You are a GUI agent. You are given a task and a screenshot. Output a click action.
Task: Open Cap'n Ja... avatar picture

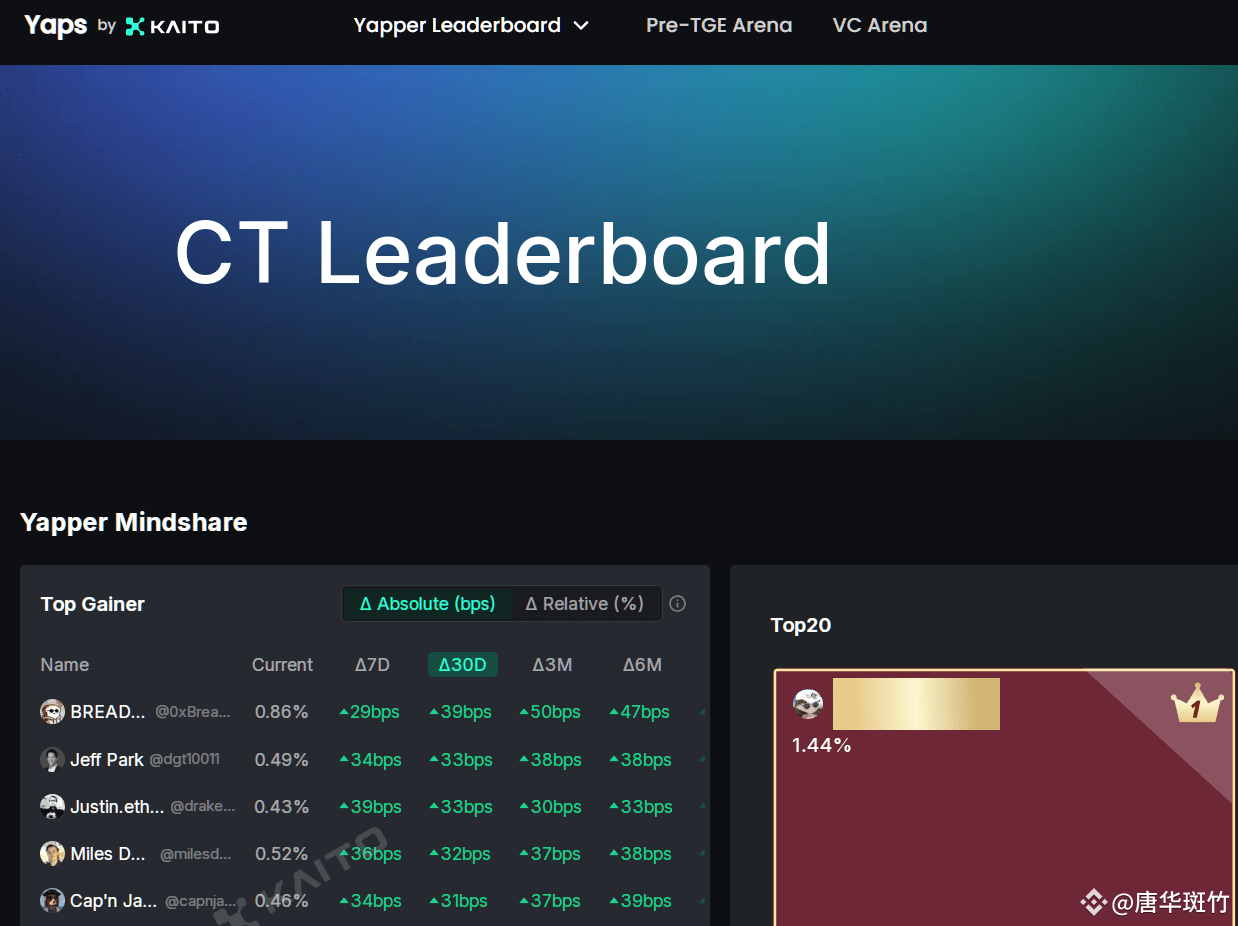[52, 900]
